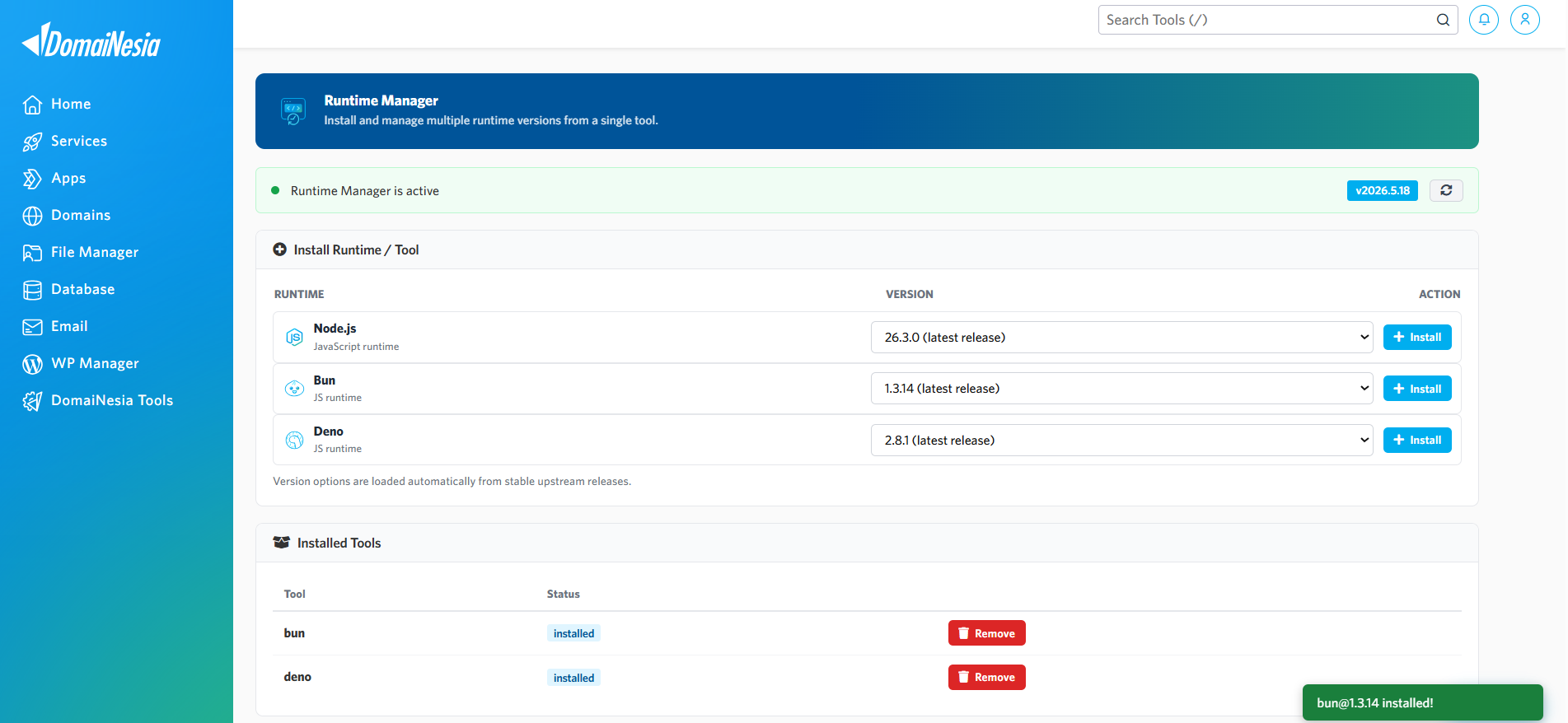
Task: Click the Node.js runtime icon
Action: coord(294,337)
